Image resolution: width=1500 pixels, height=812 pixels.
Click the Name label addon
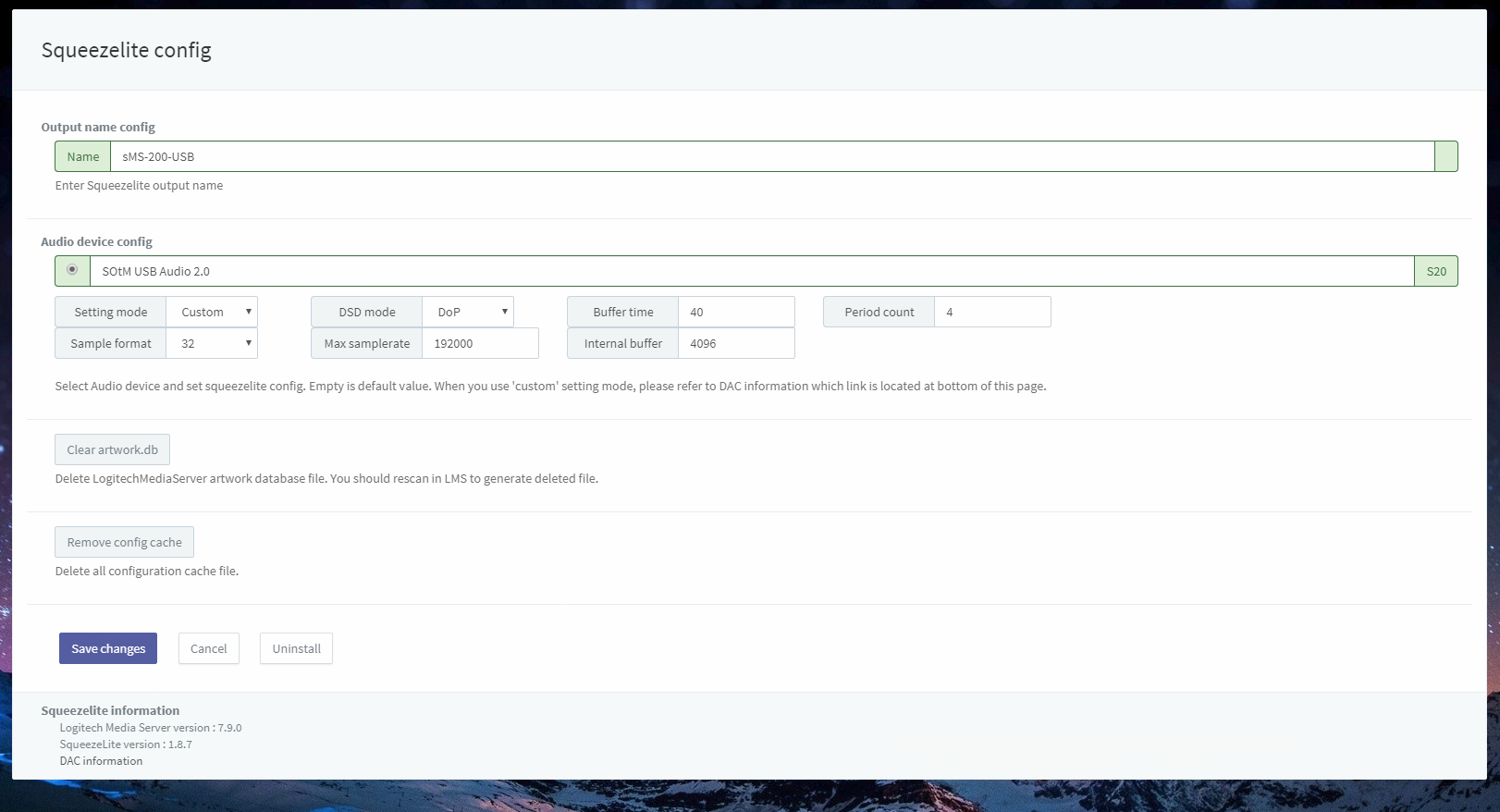click(83, 157)
